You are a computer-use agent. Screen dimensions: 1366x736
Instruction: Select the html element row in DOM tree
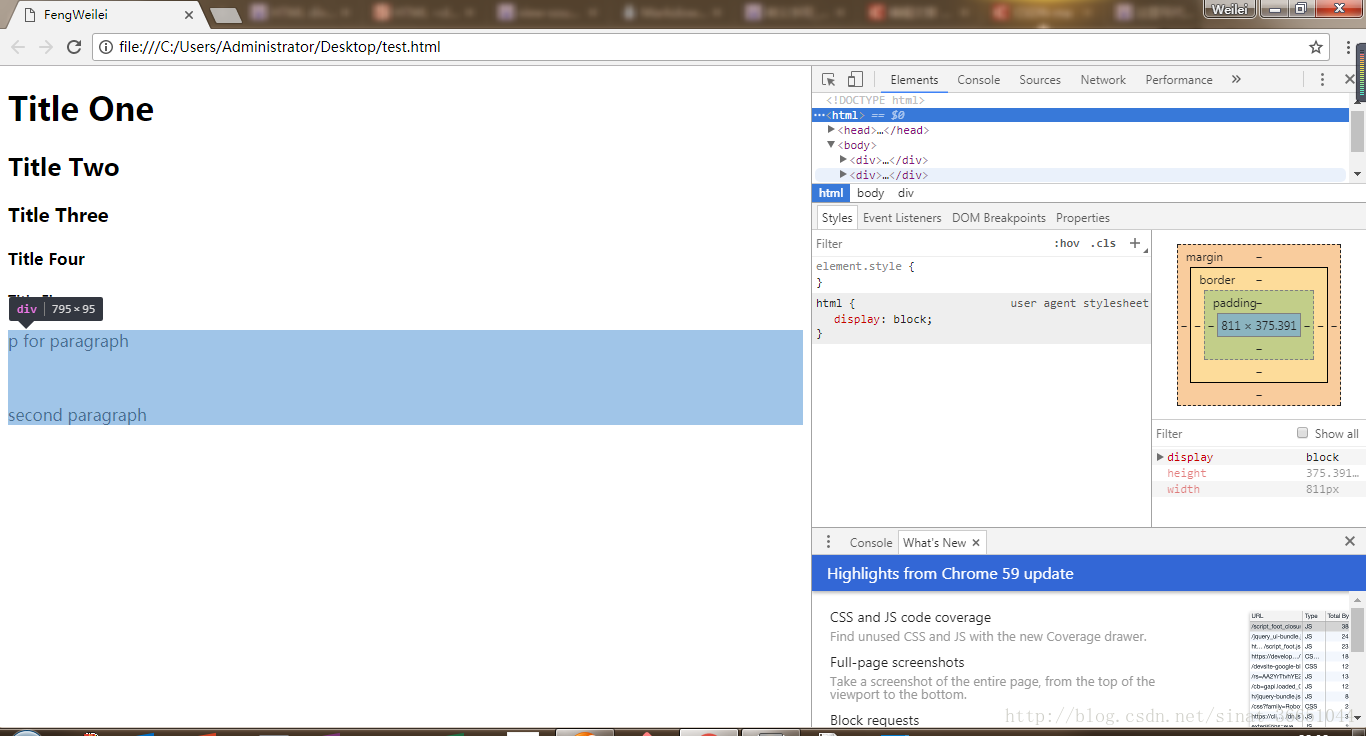pyautogui.click(x=1080, y=115)
